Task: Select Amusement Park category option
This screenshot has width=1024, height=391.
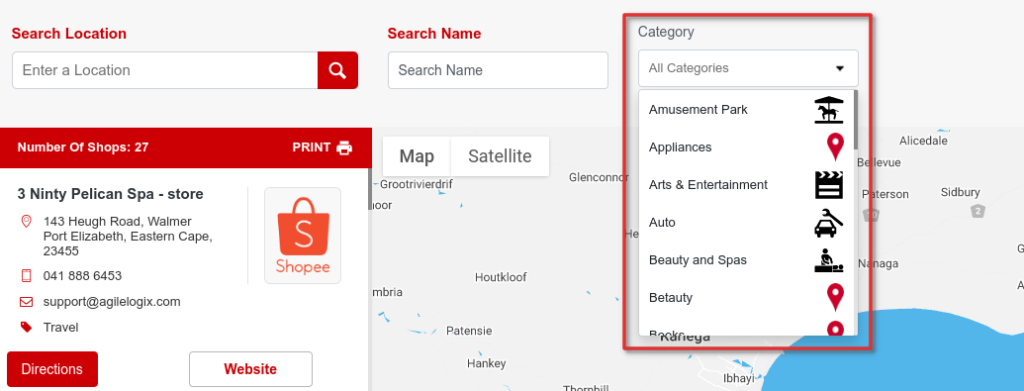Action: click(x=745, y=110)
